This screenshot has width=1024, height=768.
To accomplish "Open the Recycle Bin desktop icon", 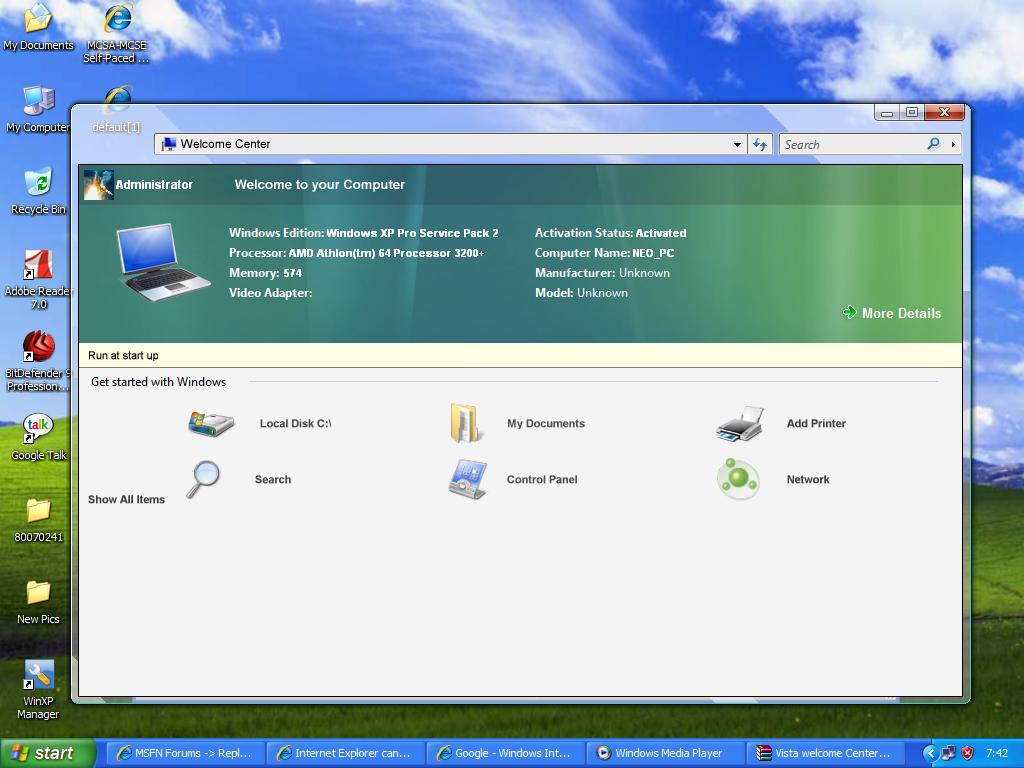I will (x=39, y=191).
